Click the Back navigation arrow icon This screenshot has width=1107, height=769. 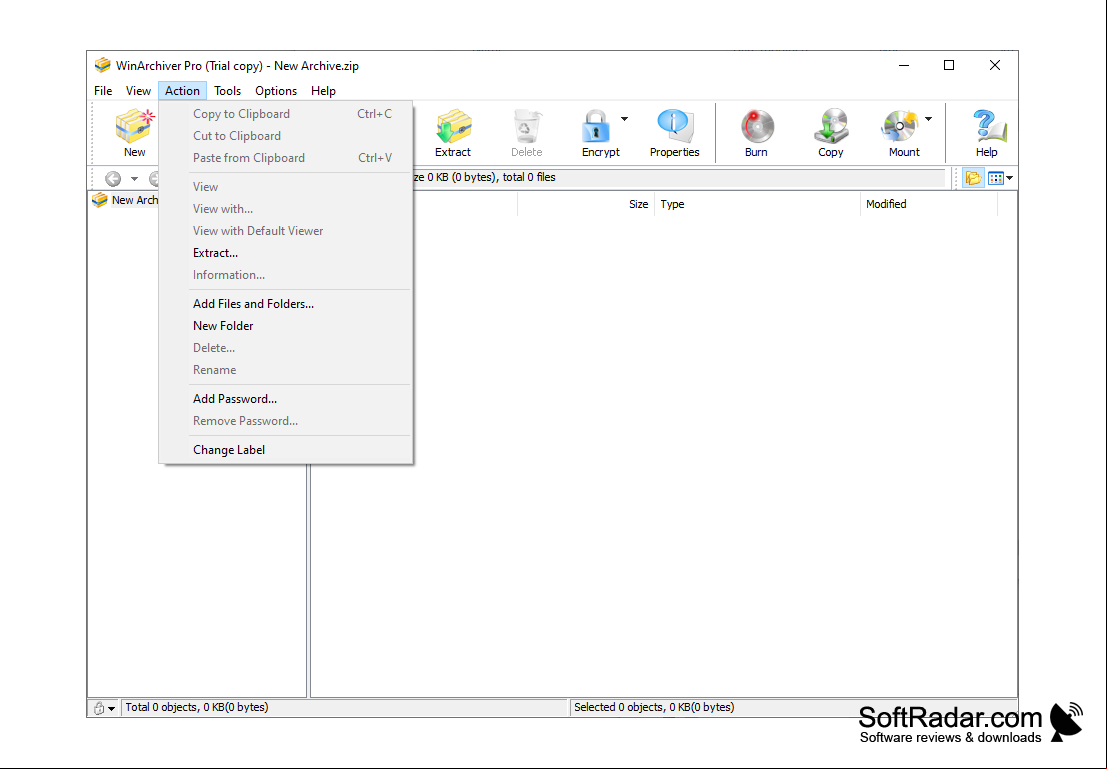[x=113, y=179]
